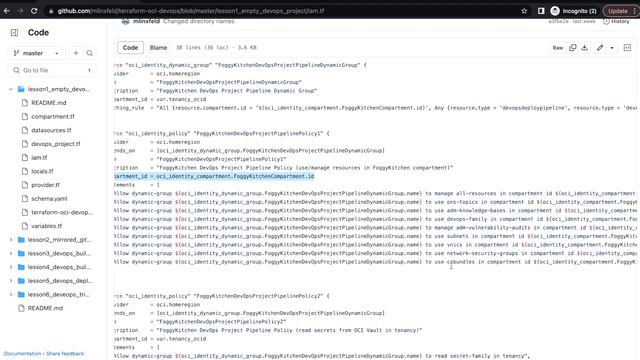Download the raw file icon
The image size is (640, 360).
[584, 48]
